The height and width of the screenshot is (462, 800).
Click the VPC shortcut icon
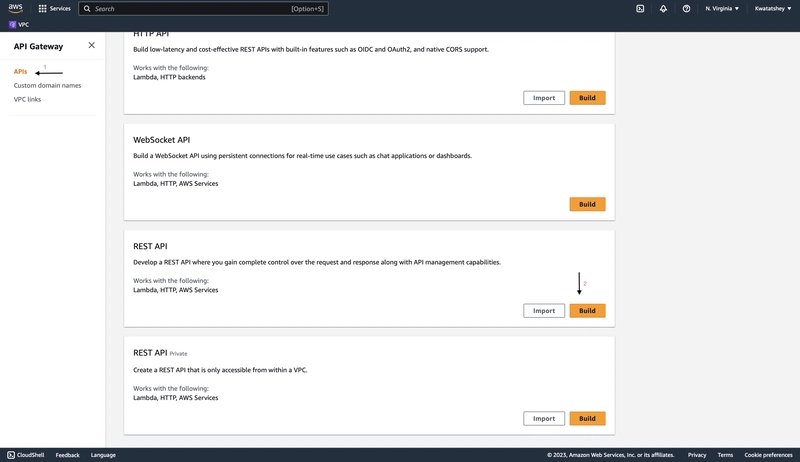coord(12,24)
